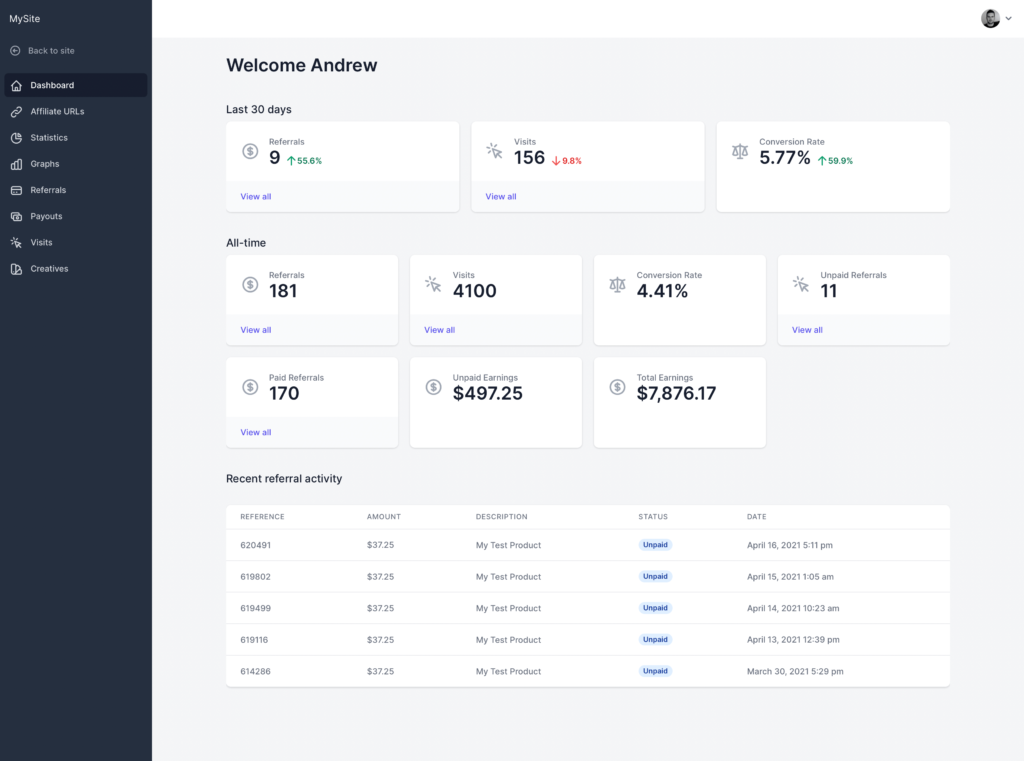Open the MySite title menu
This screenshot has height=761, width=1024.
24,17
